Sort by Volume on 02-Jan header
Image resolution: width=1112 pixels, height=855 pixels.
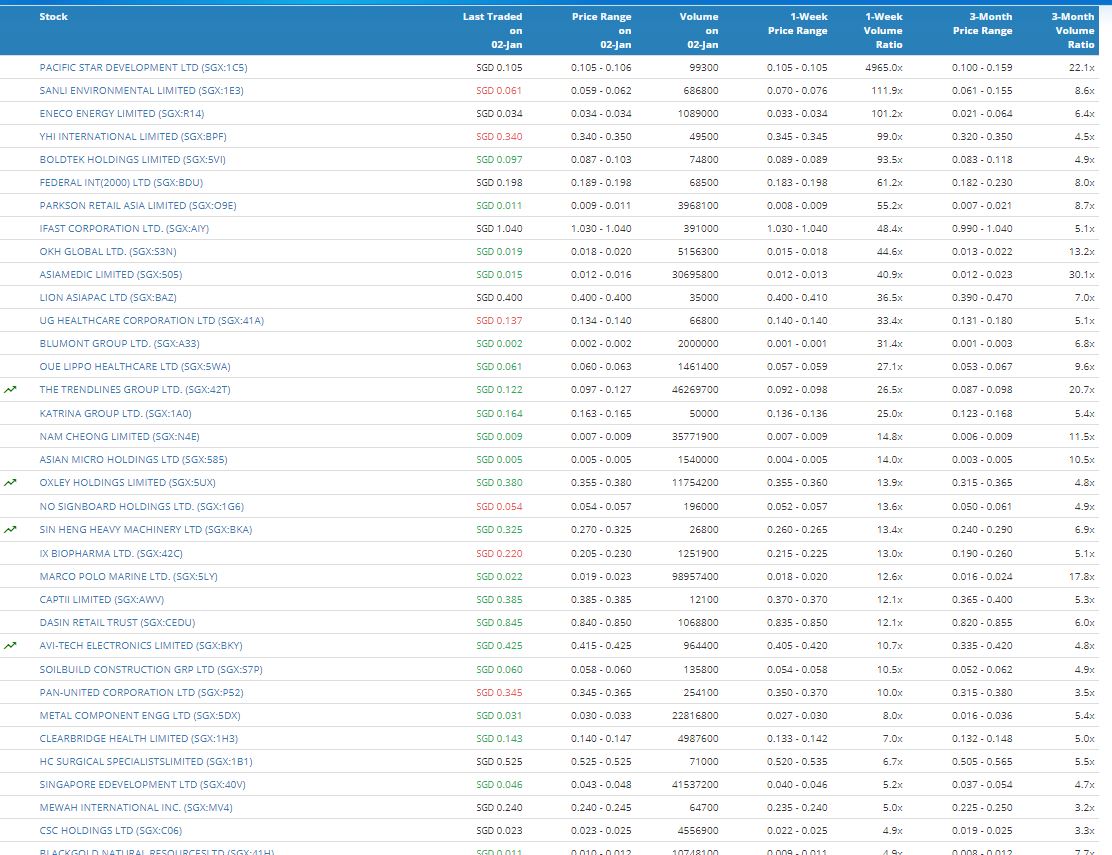[699, 30]
